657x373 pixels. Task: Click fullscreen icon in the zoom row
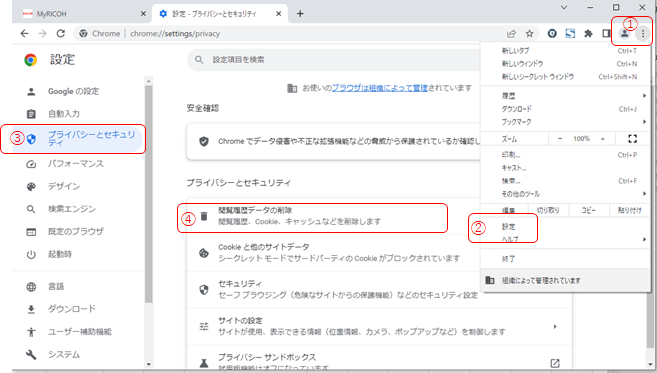coord(633,139)
